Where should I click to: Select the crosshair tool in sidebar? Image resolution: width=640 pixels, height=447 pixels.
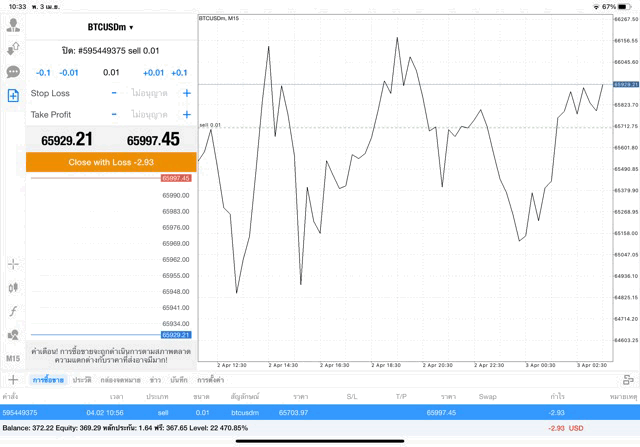13,264
